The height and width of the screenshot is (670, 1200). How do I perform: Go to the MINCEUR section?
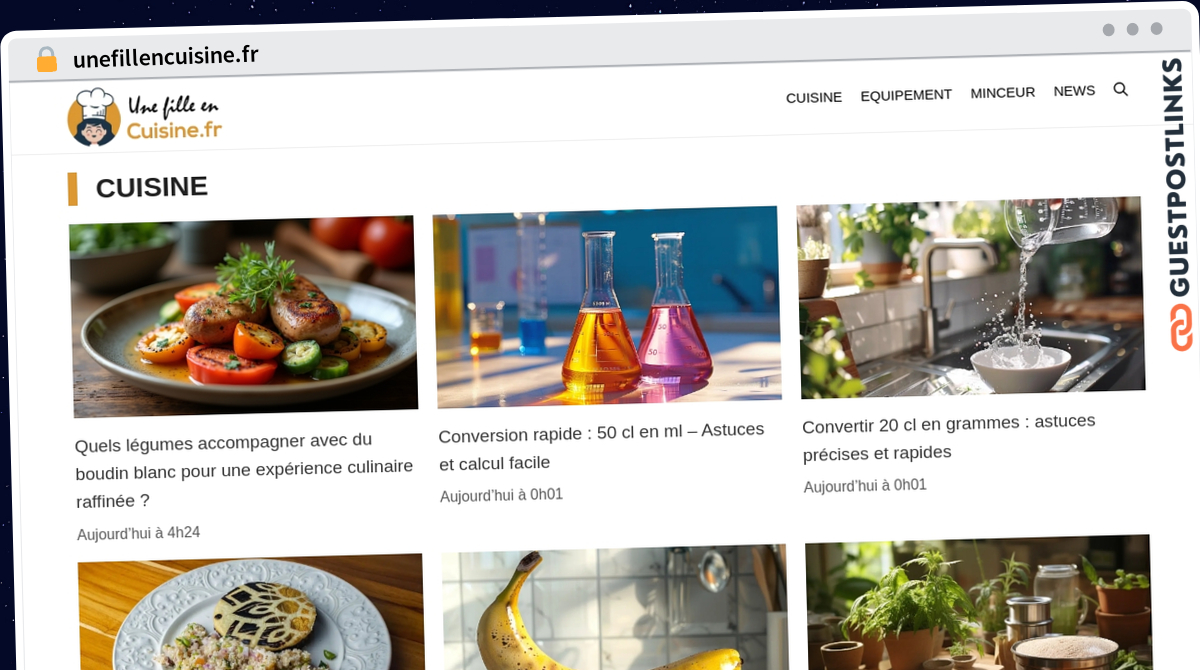1002,92
